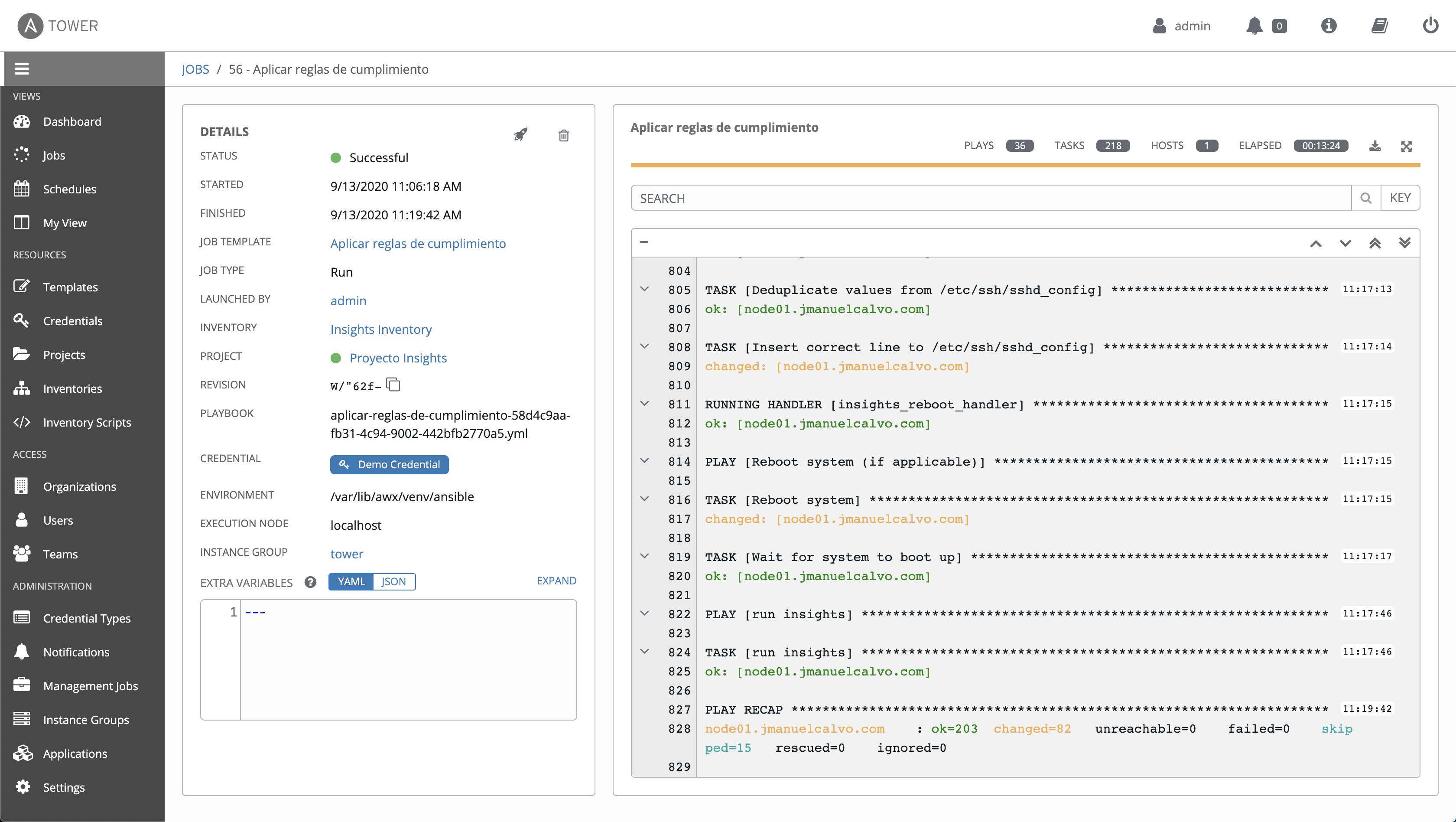Click the job progress status bar
1456x822 pixels.
(1025, 165)
